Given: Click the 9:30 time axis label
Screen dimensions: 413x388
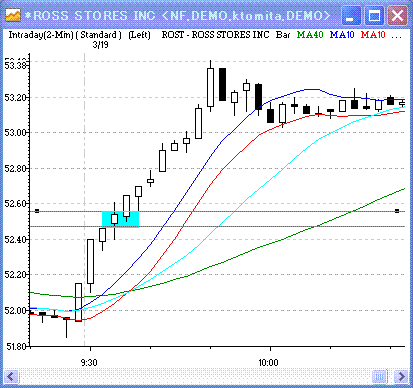Looking at the screenshot, I should tap(89, 362).
